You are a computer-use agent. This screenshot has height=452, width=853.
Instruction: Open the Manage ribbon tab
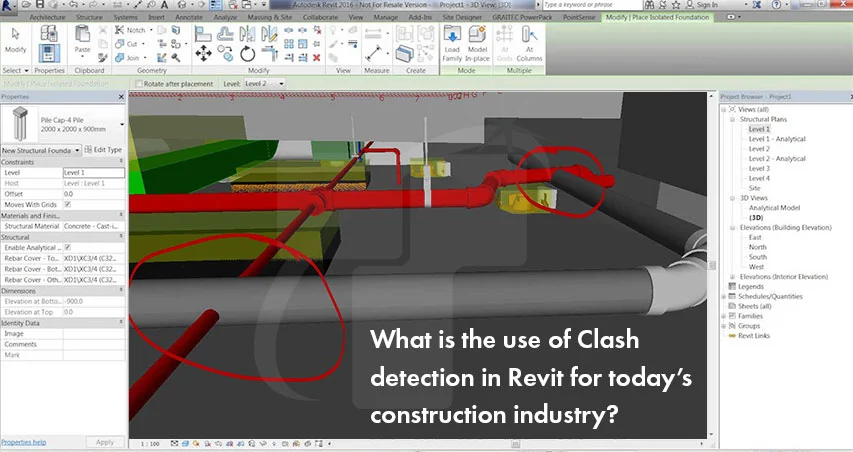pyautogui.click(x=386, y=17)
